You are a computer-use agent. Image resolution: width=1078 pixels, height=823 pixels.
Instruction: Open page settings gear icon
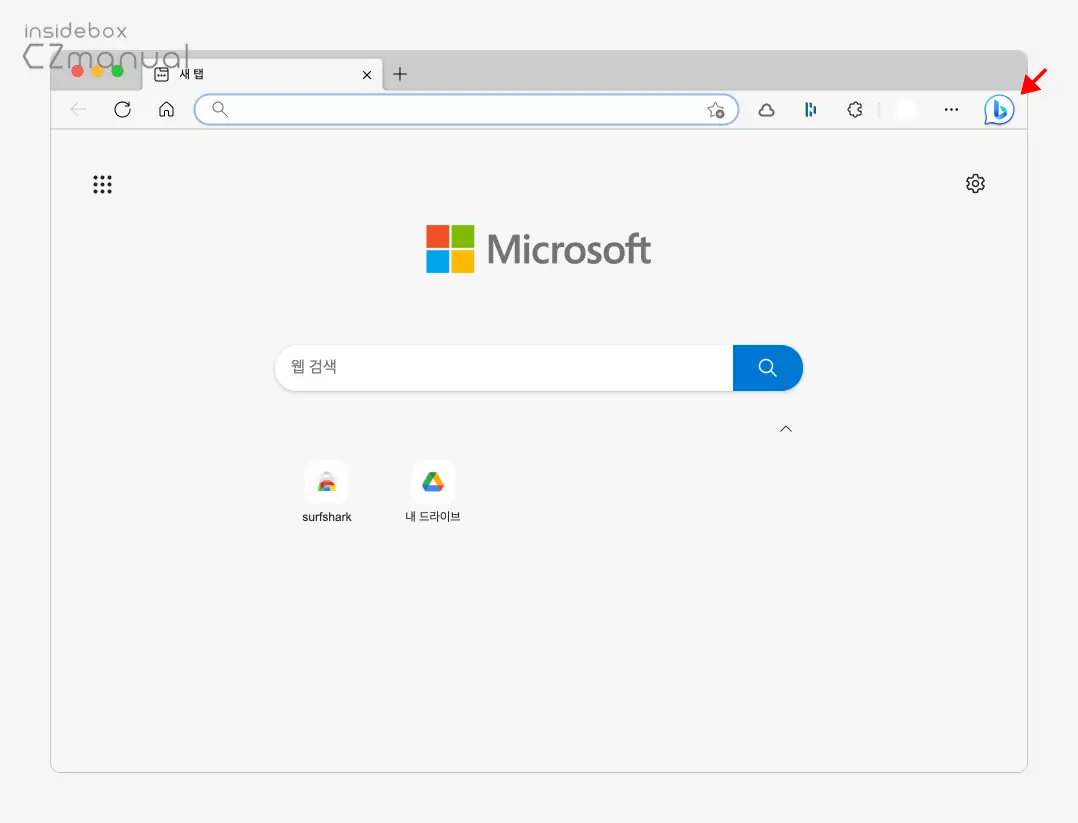click(975, 184)
